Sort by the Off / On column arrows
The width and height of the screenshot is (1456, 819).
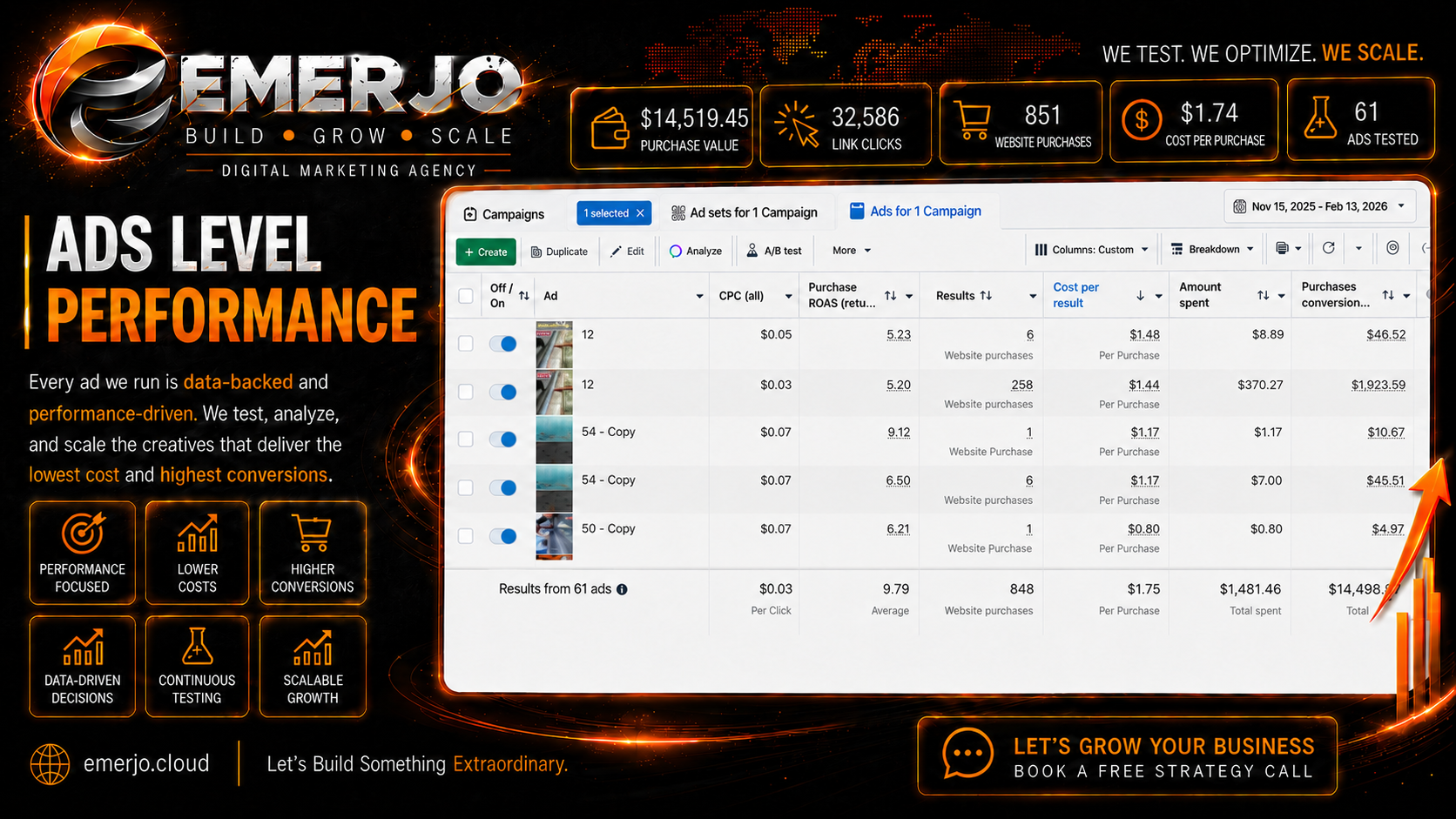tap(524, 296)
